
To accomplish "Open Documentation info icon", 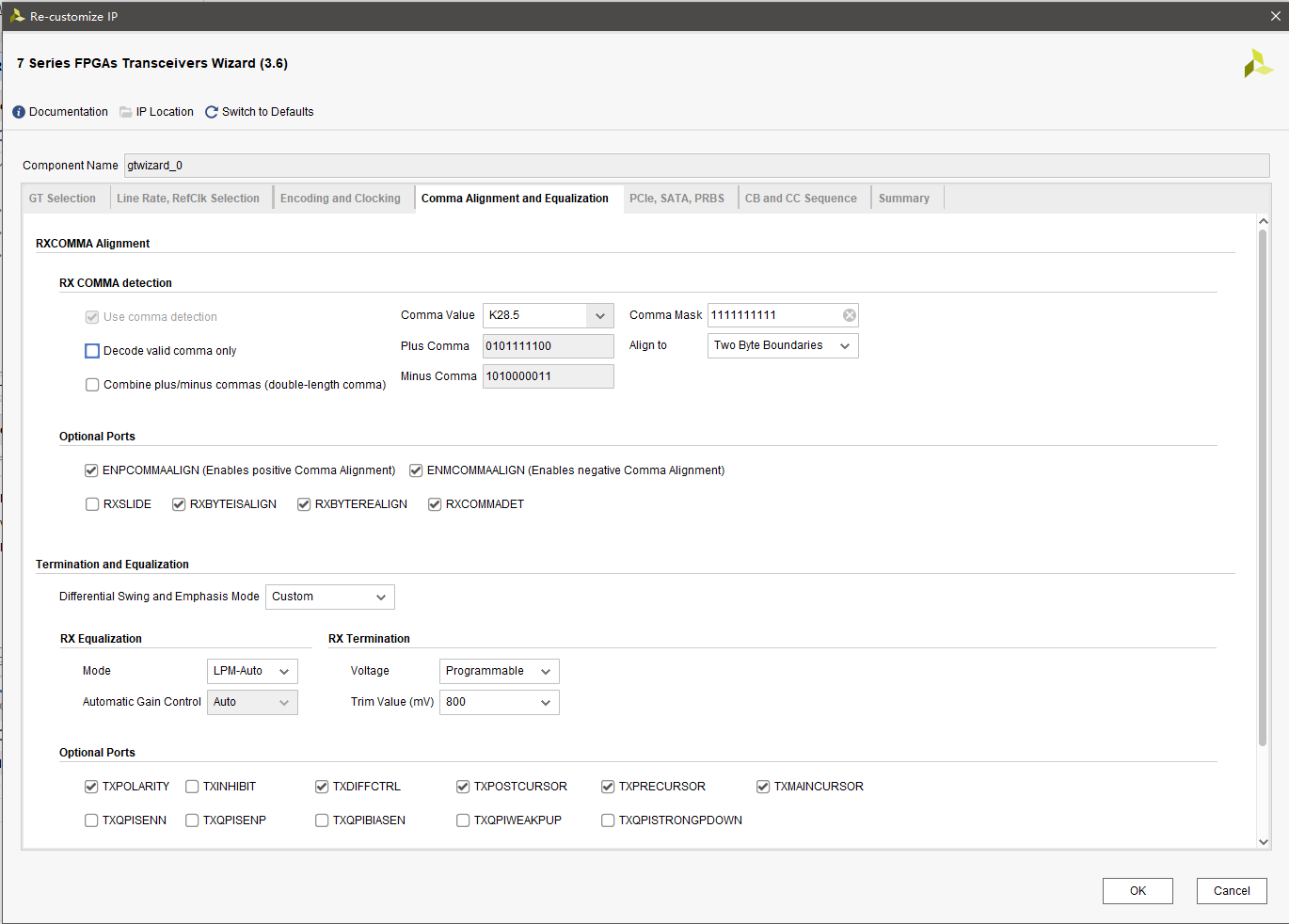I will pyautogui.click(x=19, y=112).
